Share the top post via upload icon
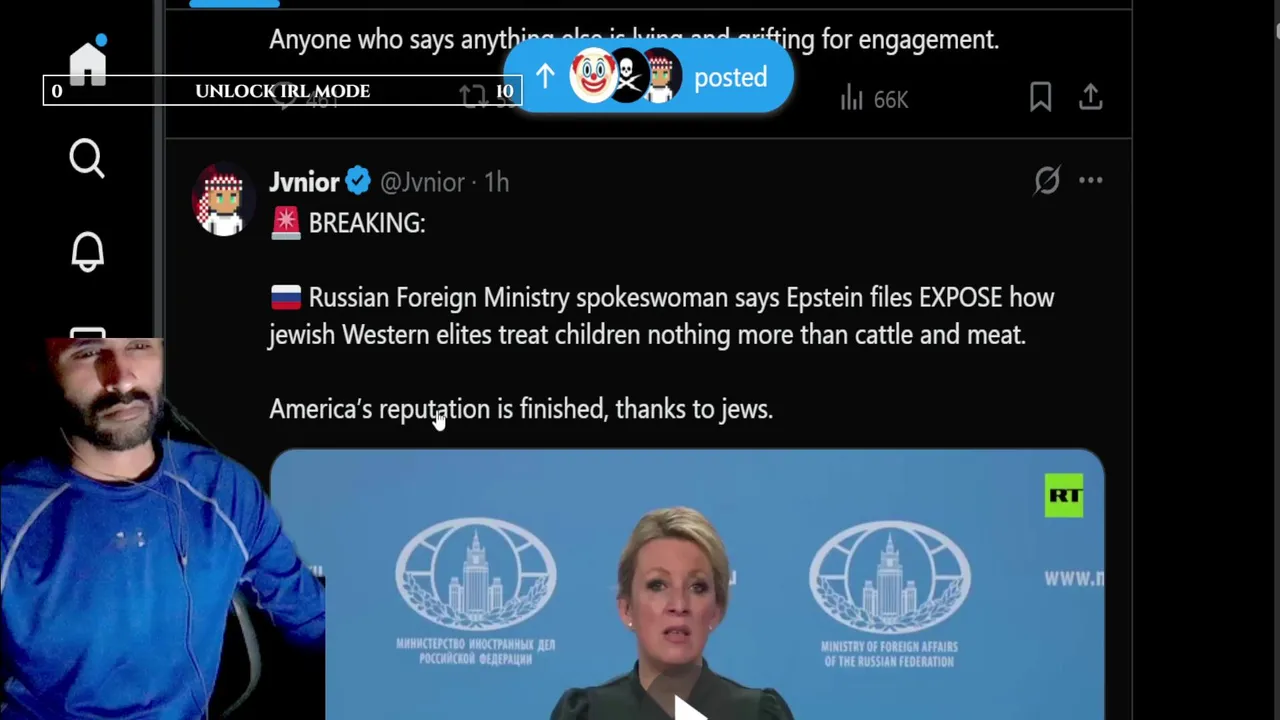The height and width of the screenshot is (720, 1280). click(x=1090, y=97)
